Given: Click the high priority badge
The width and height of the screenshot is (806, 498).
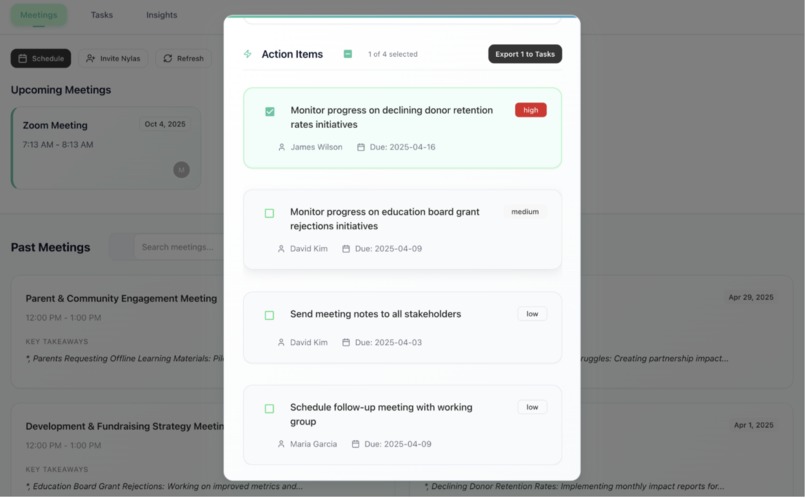Looking at the screenshot, I should pyautogui.click(x=530, y=110).
